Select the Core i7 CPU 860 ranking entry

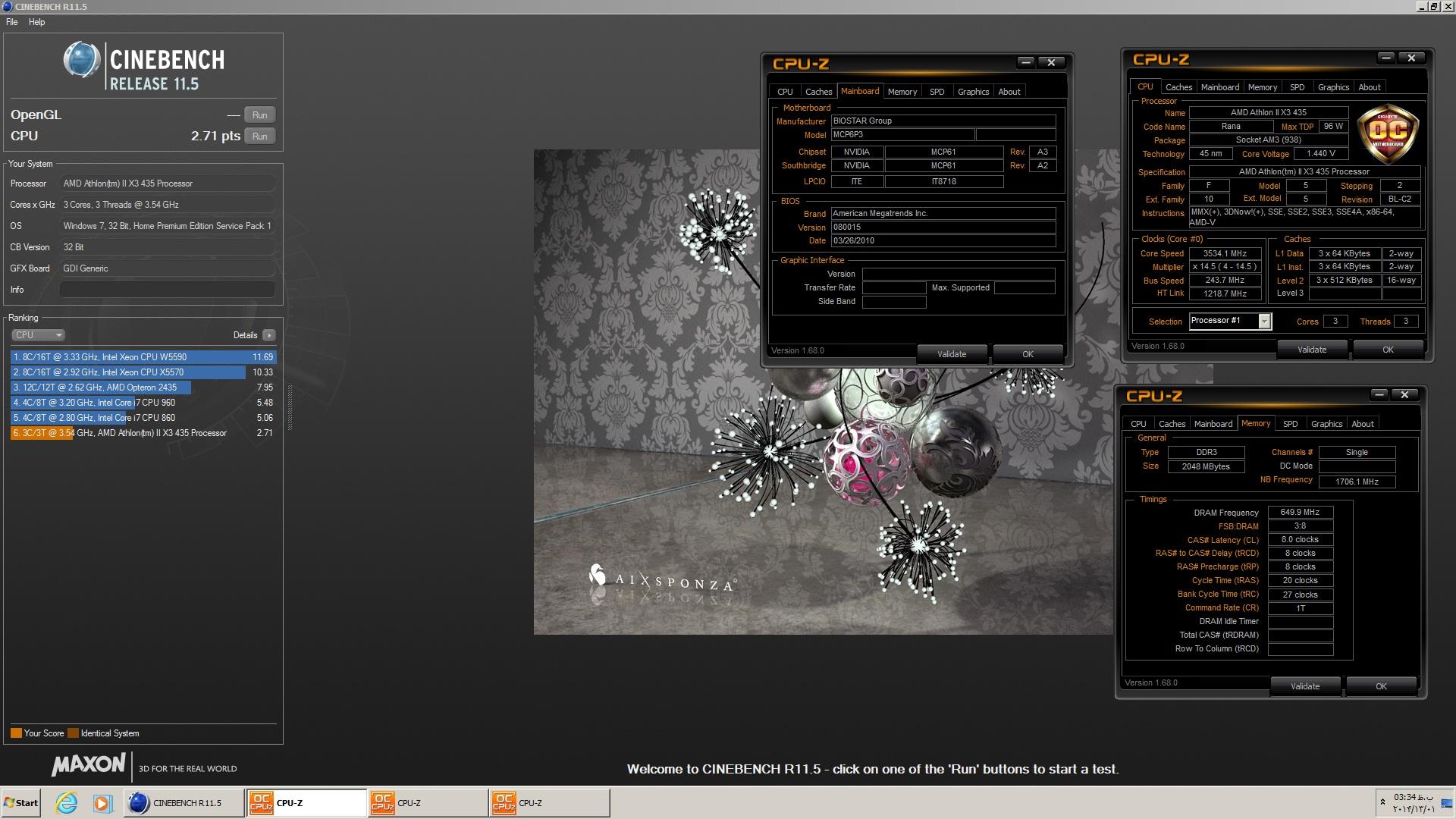(143, 418)
